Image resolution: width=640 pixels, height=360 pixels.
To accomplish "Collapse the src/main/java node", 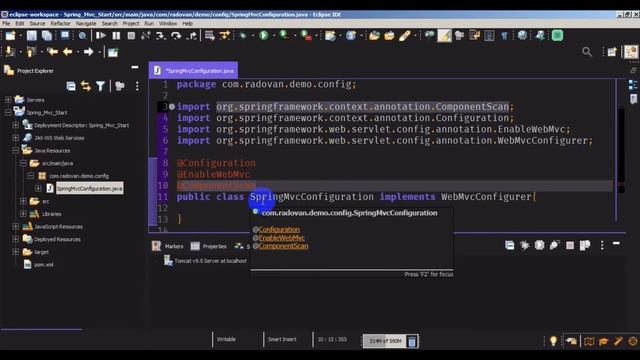I will coord(23,163).
